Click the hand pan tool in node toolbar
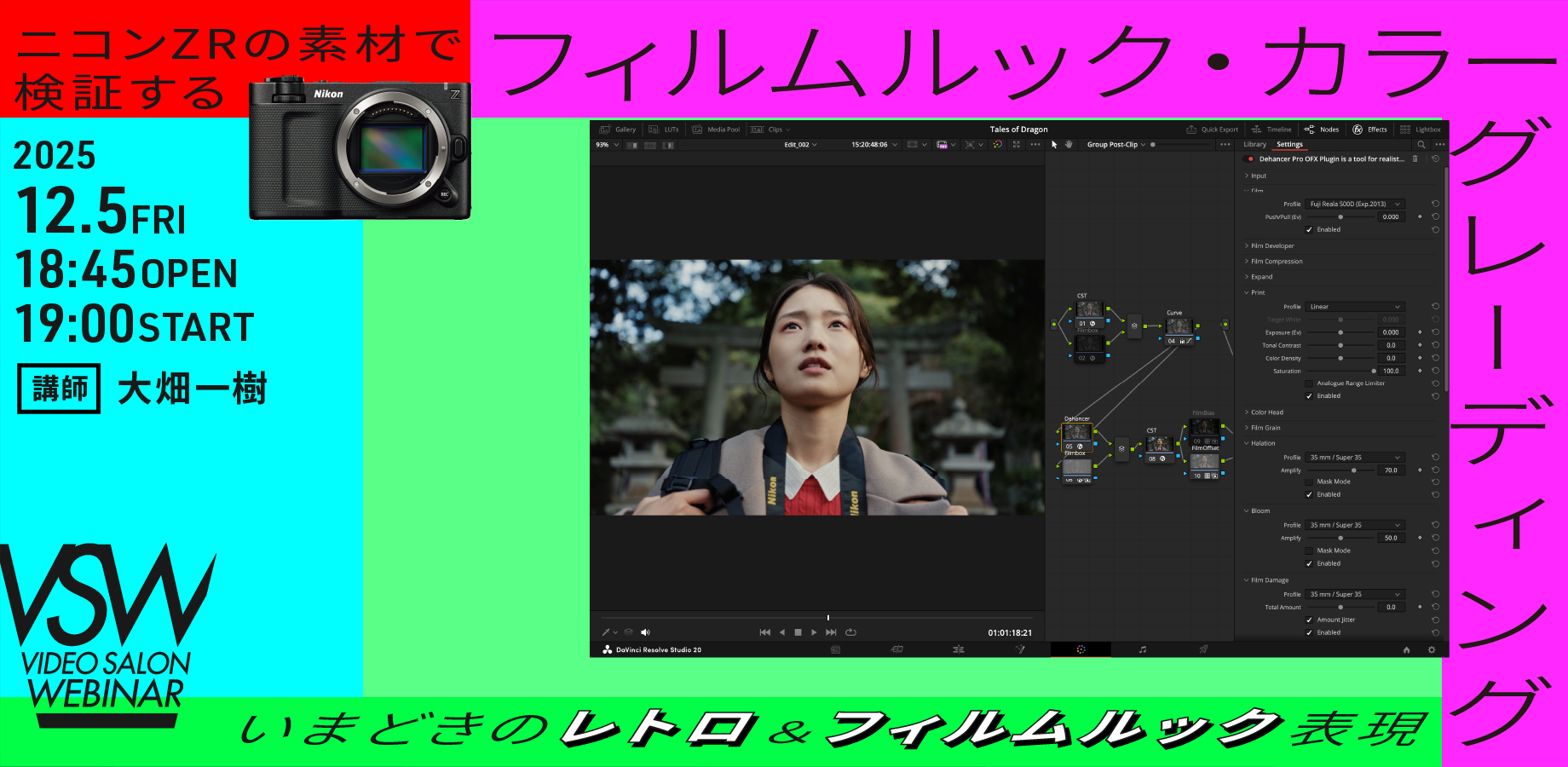 [1068, 145]
